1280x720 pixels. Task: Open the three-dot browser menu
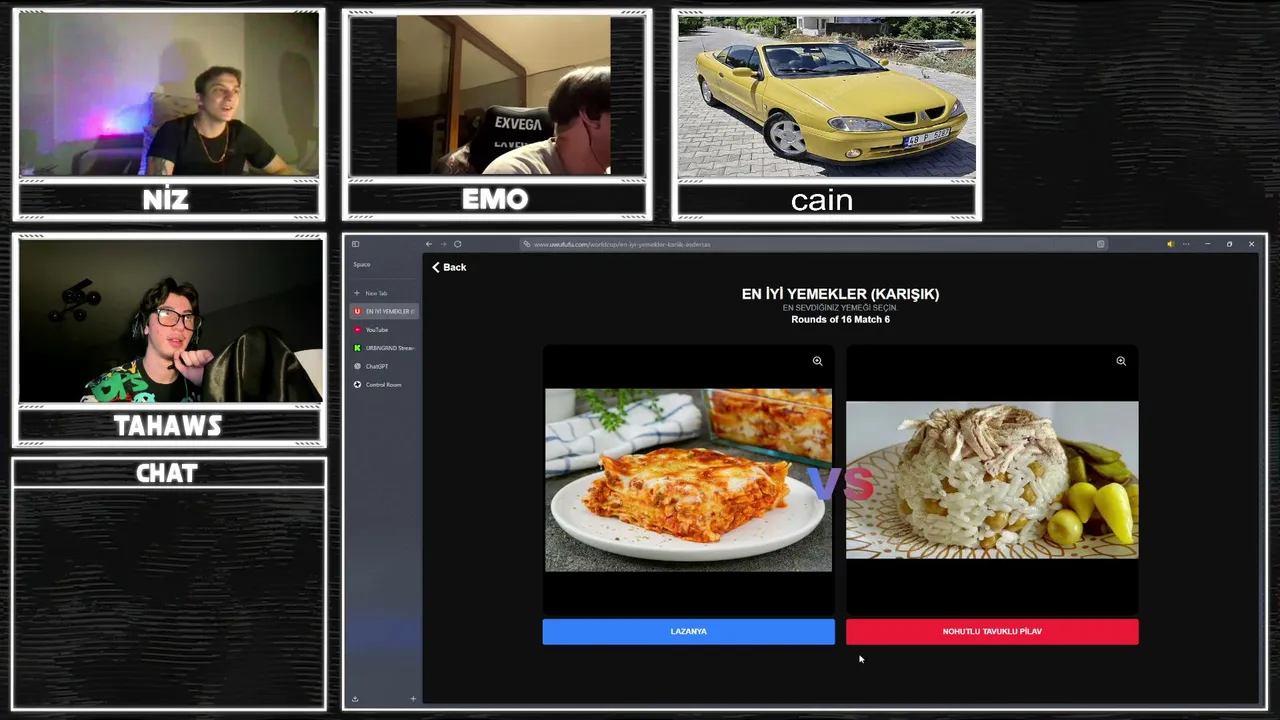coord(1186,244)
